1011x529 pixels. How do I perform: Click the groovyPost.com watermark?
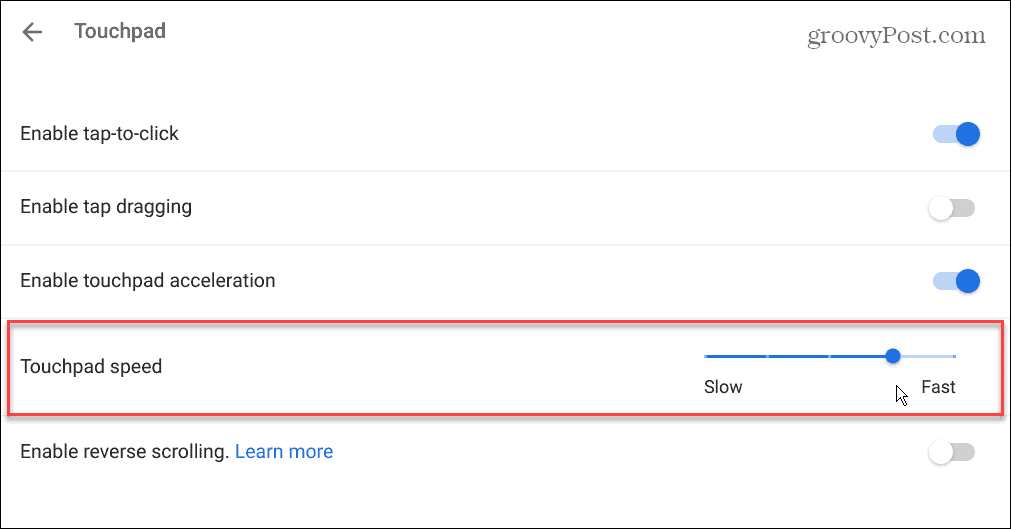pos(896,35)
